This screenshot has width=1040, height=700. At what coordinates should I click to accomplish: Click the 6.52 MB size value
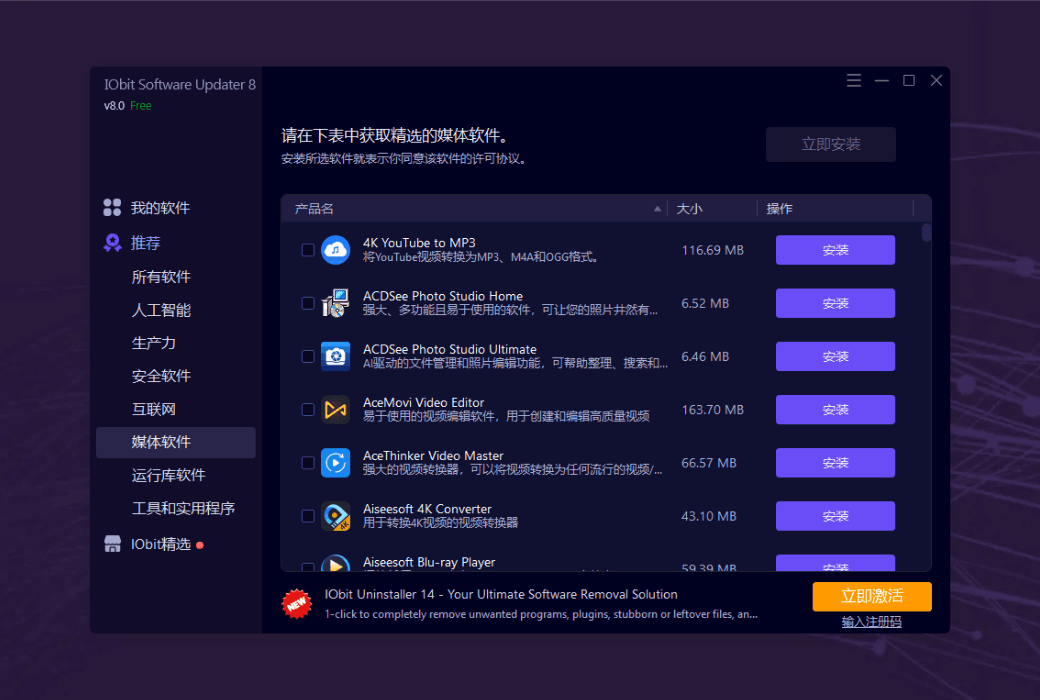pos(705,303)
